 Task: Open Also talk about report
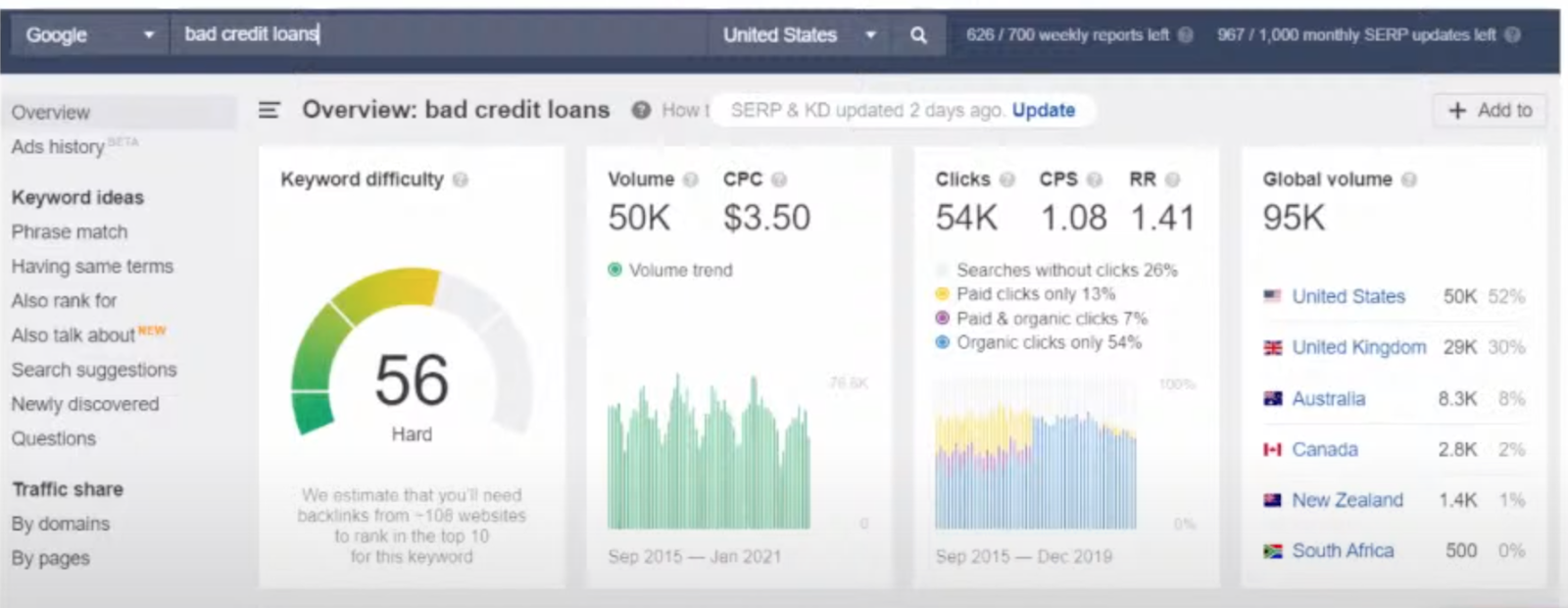pos(73,335)
